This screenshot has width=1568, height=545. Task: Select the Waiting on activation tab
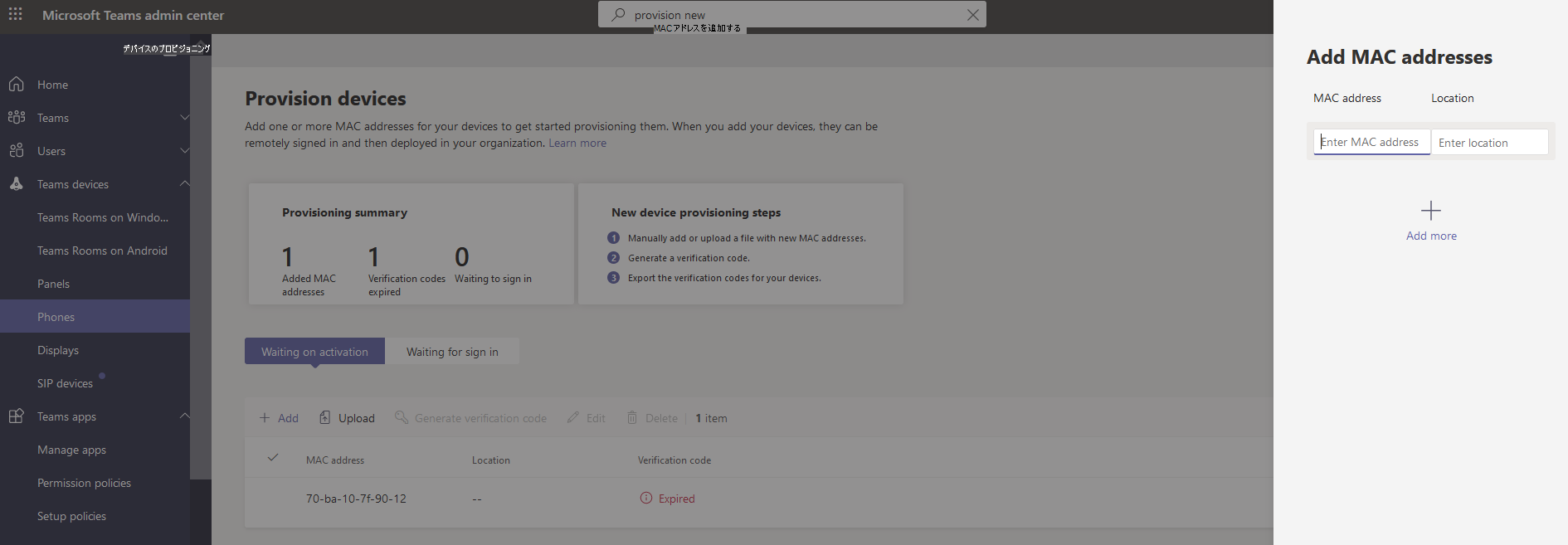pyautogui.click(x=314, y=352)
